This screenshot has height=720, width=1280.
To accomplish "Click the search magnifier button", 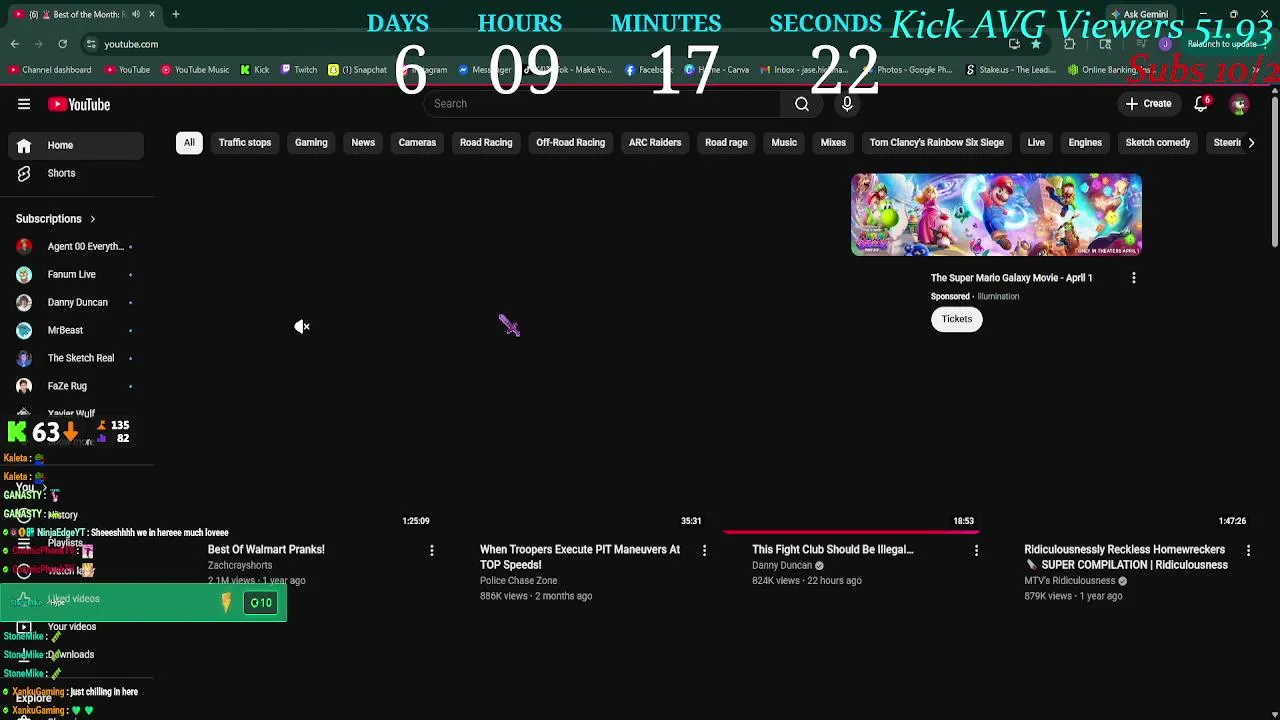I will point(802,104).
